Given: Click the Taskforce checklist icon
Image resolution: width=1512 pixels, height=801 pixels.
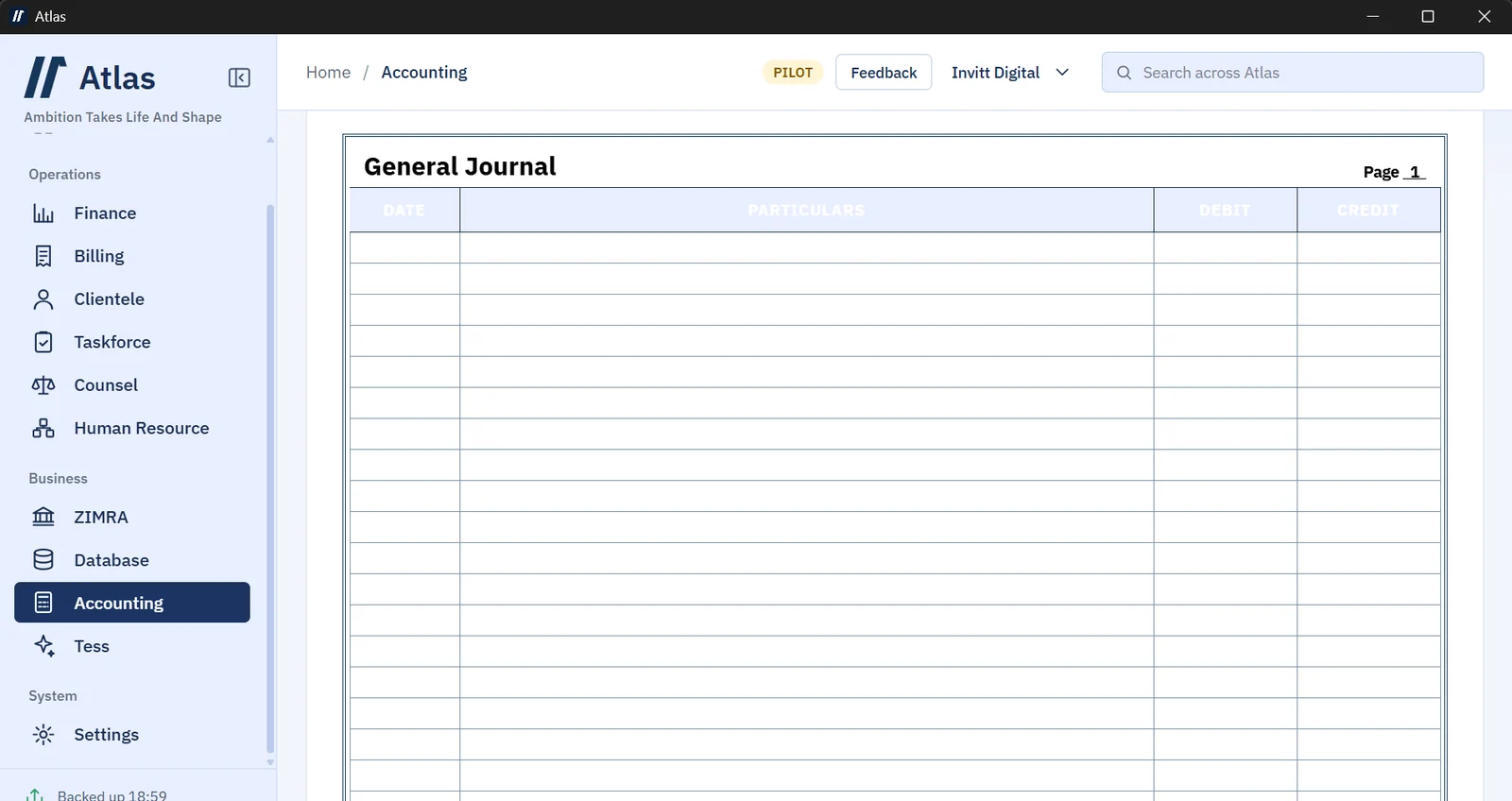Looking at the screenshot, I should click(43, 342).
